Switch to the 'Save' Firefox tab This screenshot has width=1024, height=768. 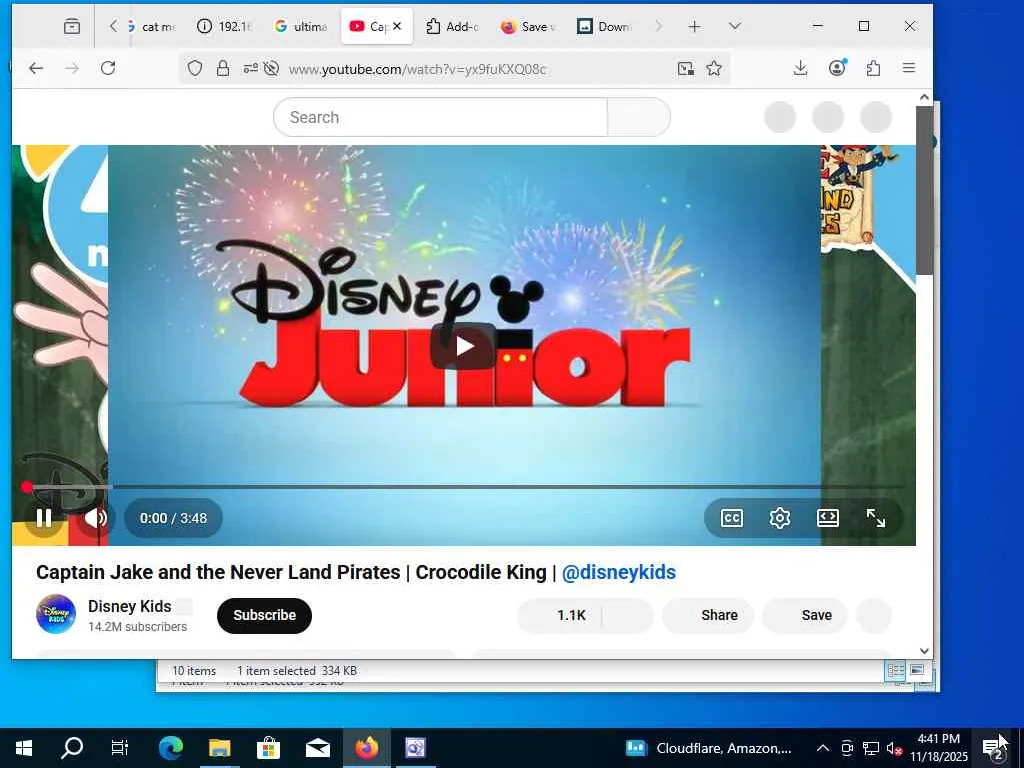click(528, 26)
